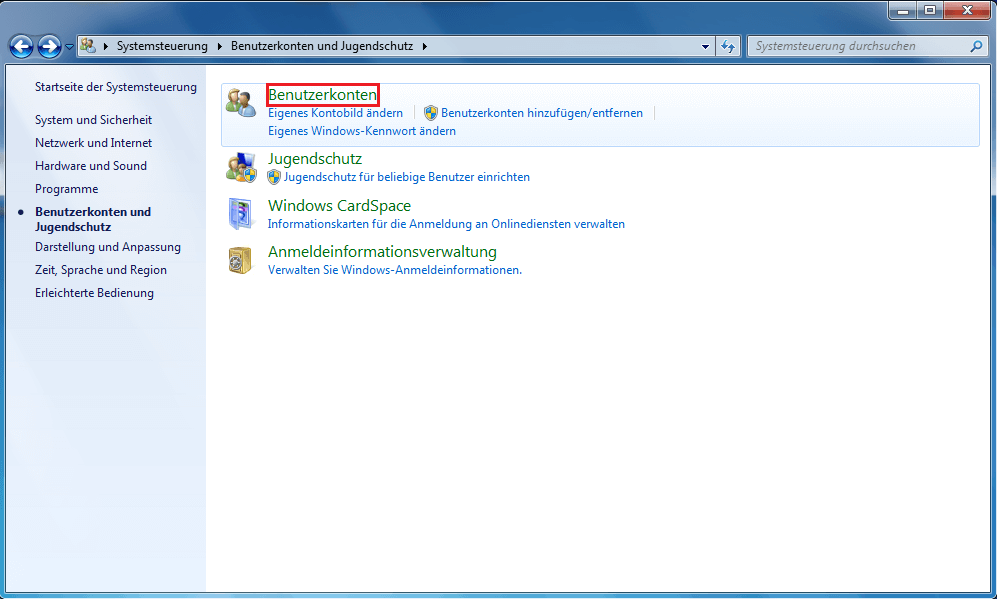
Task: Open Darstellung und Anpassung in sidebar
Action: pos(107,247)
